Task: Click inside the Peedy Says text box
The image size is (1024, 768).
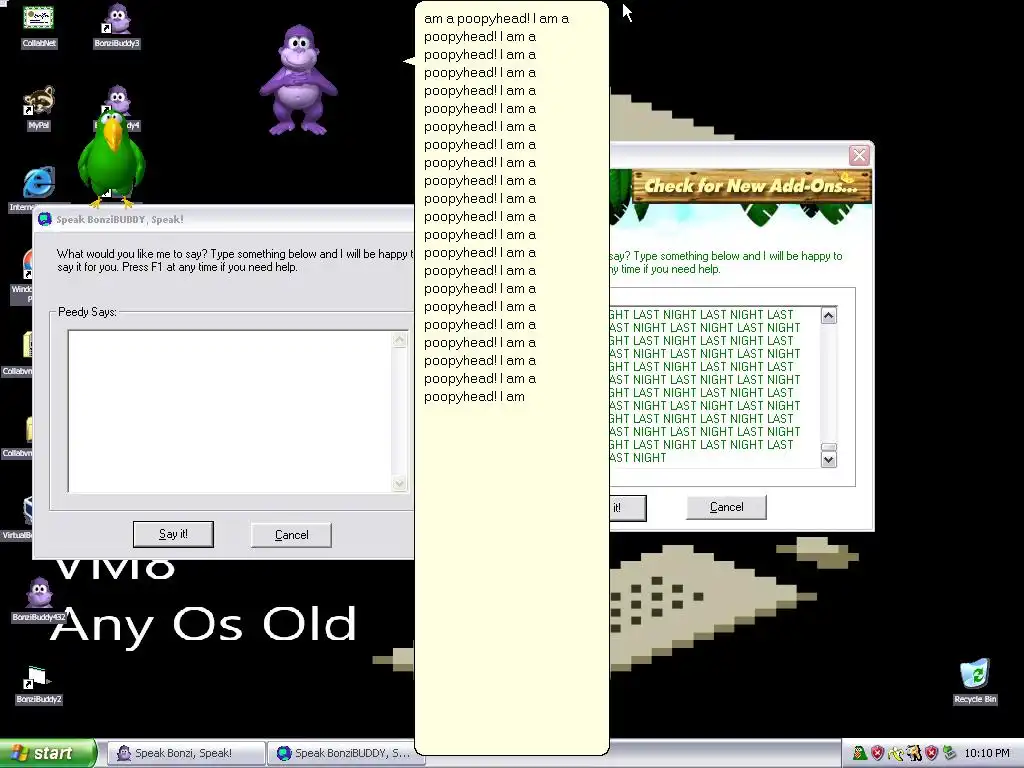Action: [230, 411]
